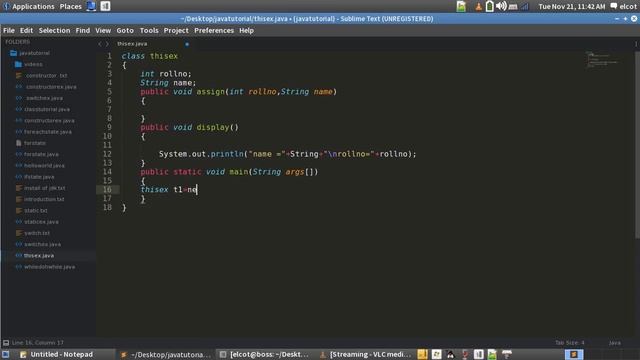Toggle sidebar via status bar panel icon
Screen dimensions: 640x360
[6, 343]
